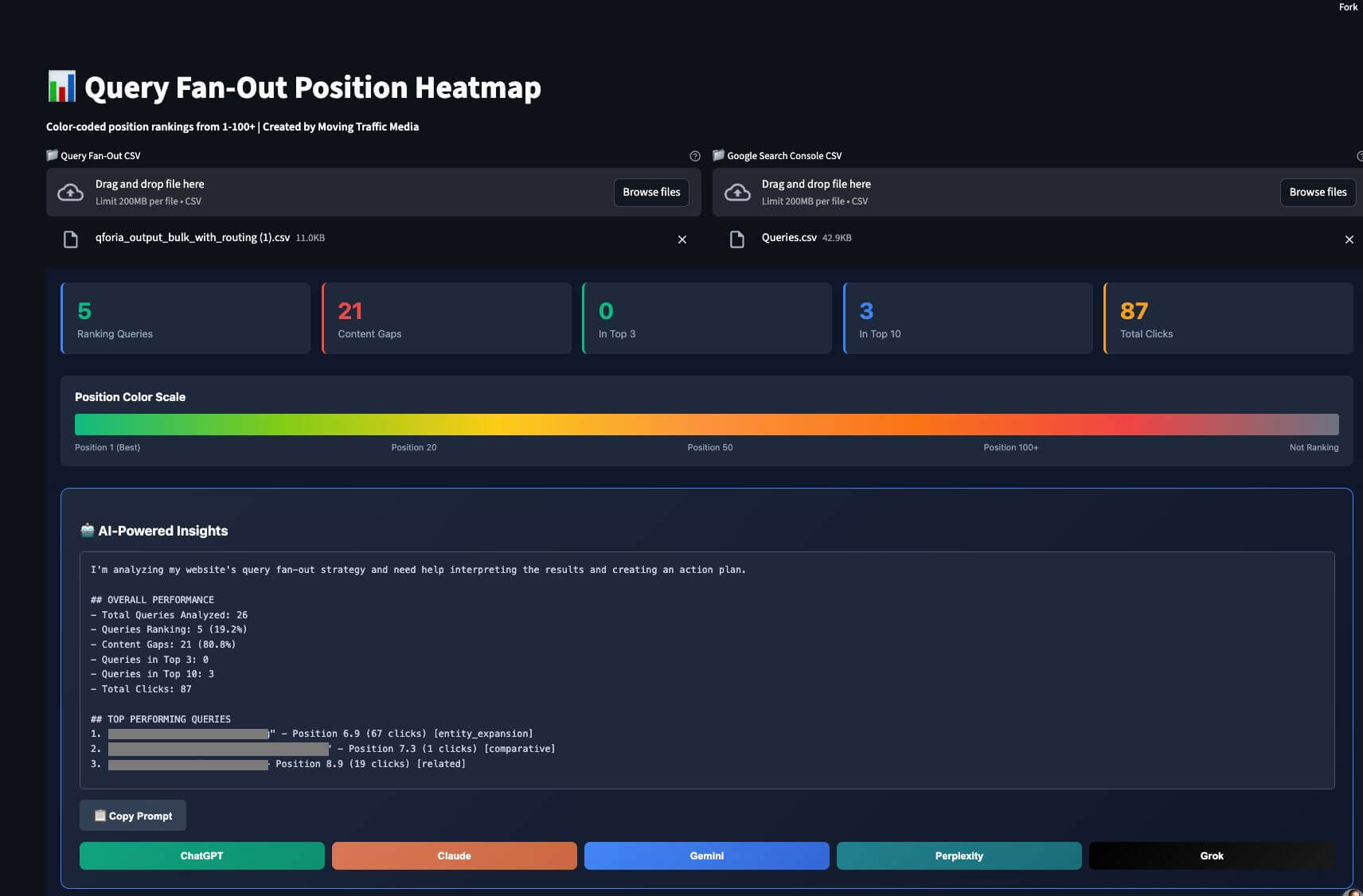Remove the qforia_output_bulk_with_routing (1).csv file
The height and width of the screenshot is (896, 1363).
click(x=682, y=240)
